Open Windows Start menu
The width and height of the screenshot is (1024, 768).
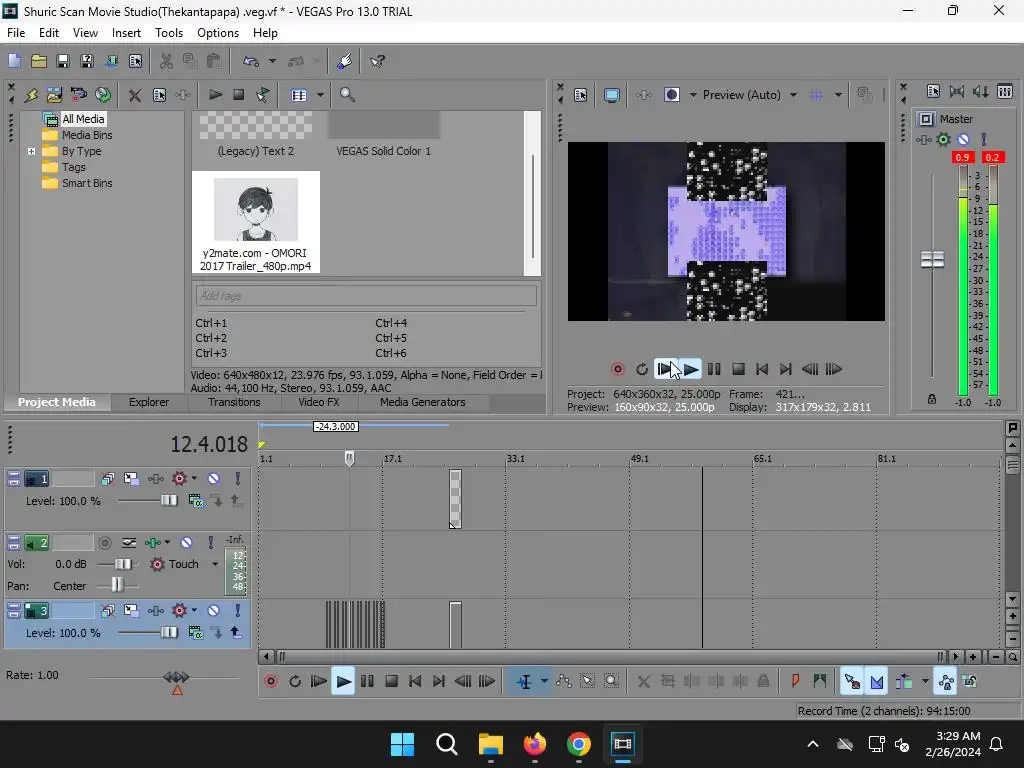[402, 744]
